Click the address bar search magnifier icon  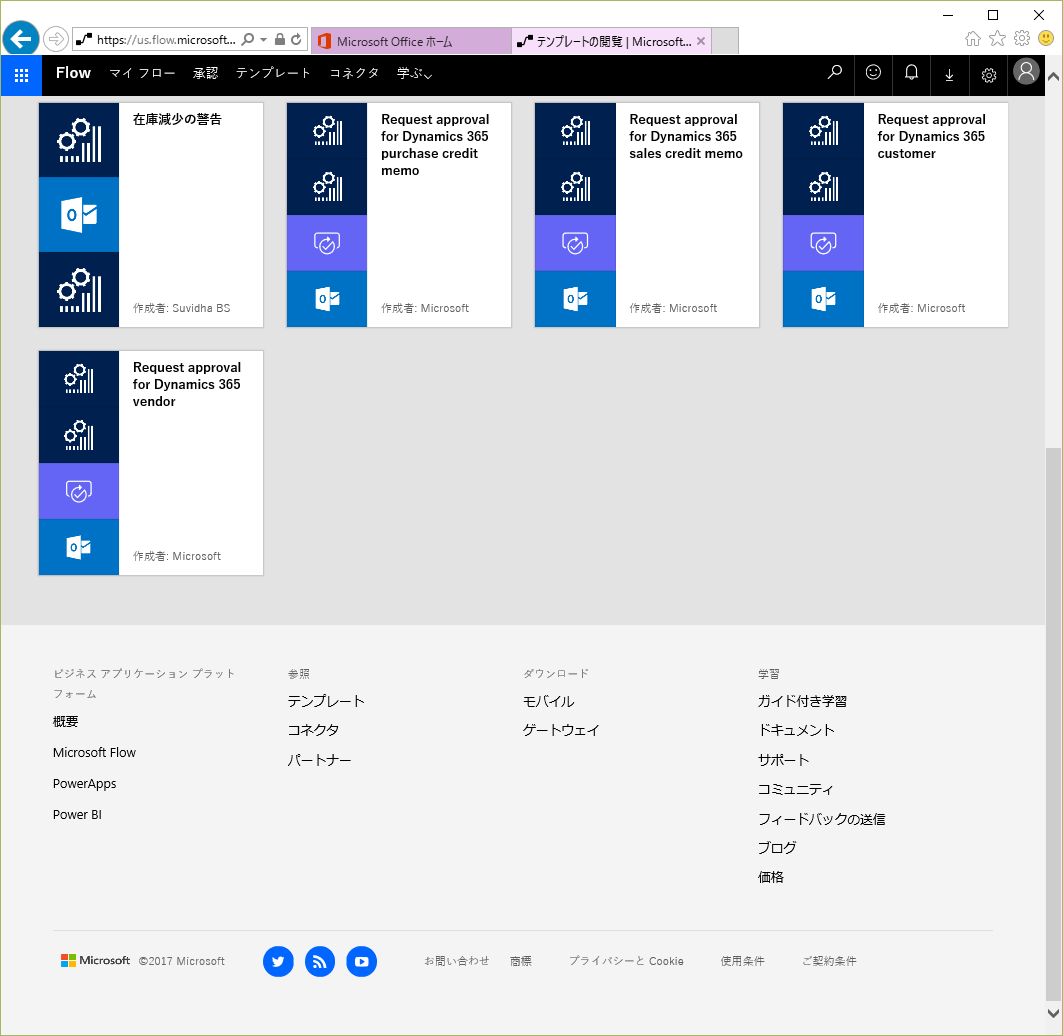tap(248, 39)
